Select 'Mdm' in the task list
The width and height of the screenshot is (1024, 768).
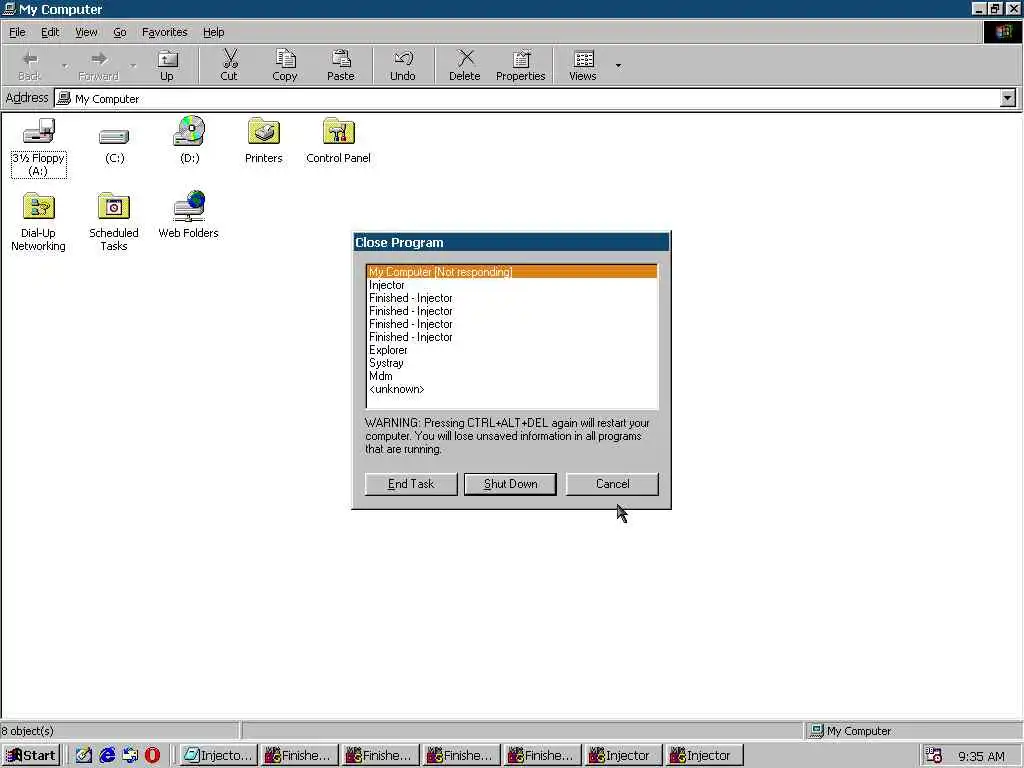(x=512, y=376)
